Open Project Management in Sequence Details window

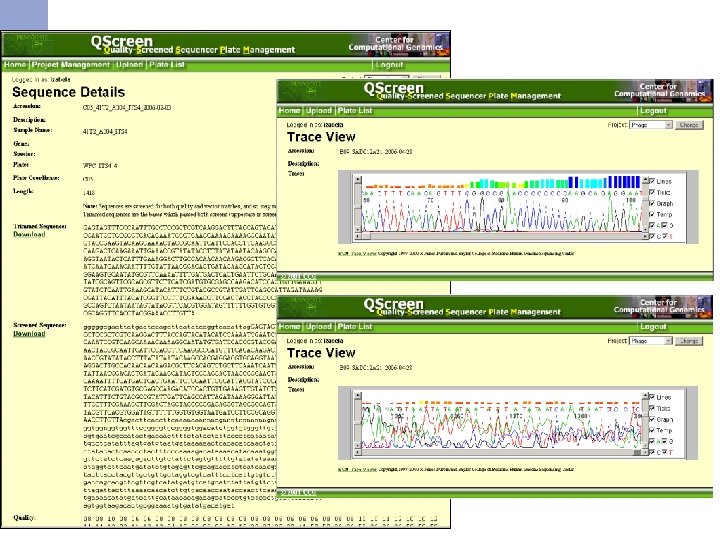(x=71, y=65)
